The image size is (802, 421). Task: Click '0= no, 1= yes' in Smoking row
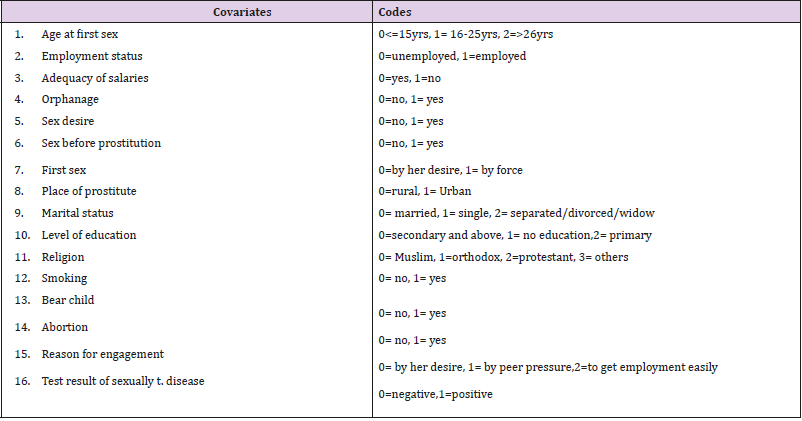pos(412,279)
